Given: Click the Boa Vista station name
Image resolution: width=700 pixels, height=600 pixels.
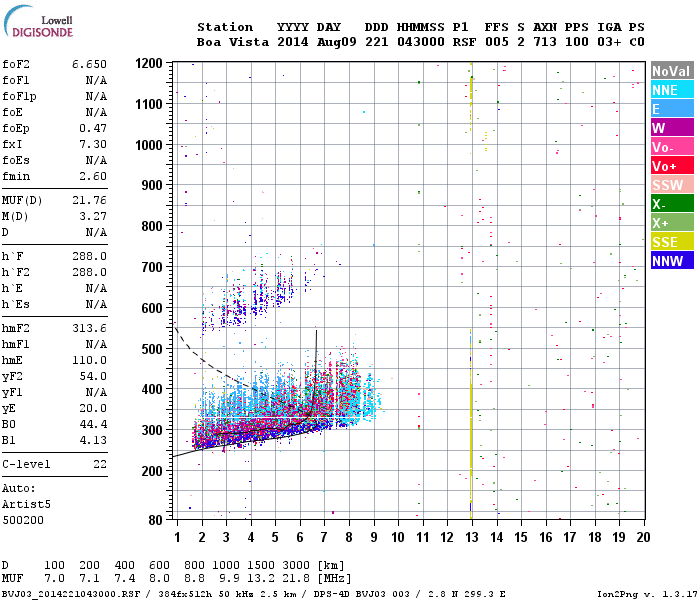Looking at the screenshot, I should (x=233, y=42).
